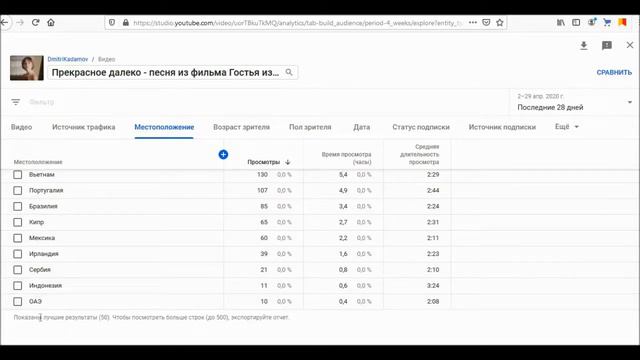Select the Местоположение tab

164,127
